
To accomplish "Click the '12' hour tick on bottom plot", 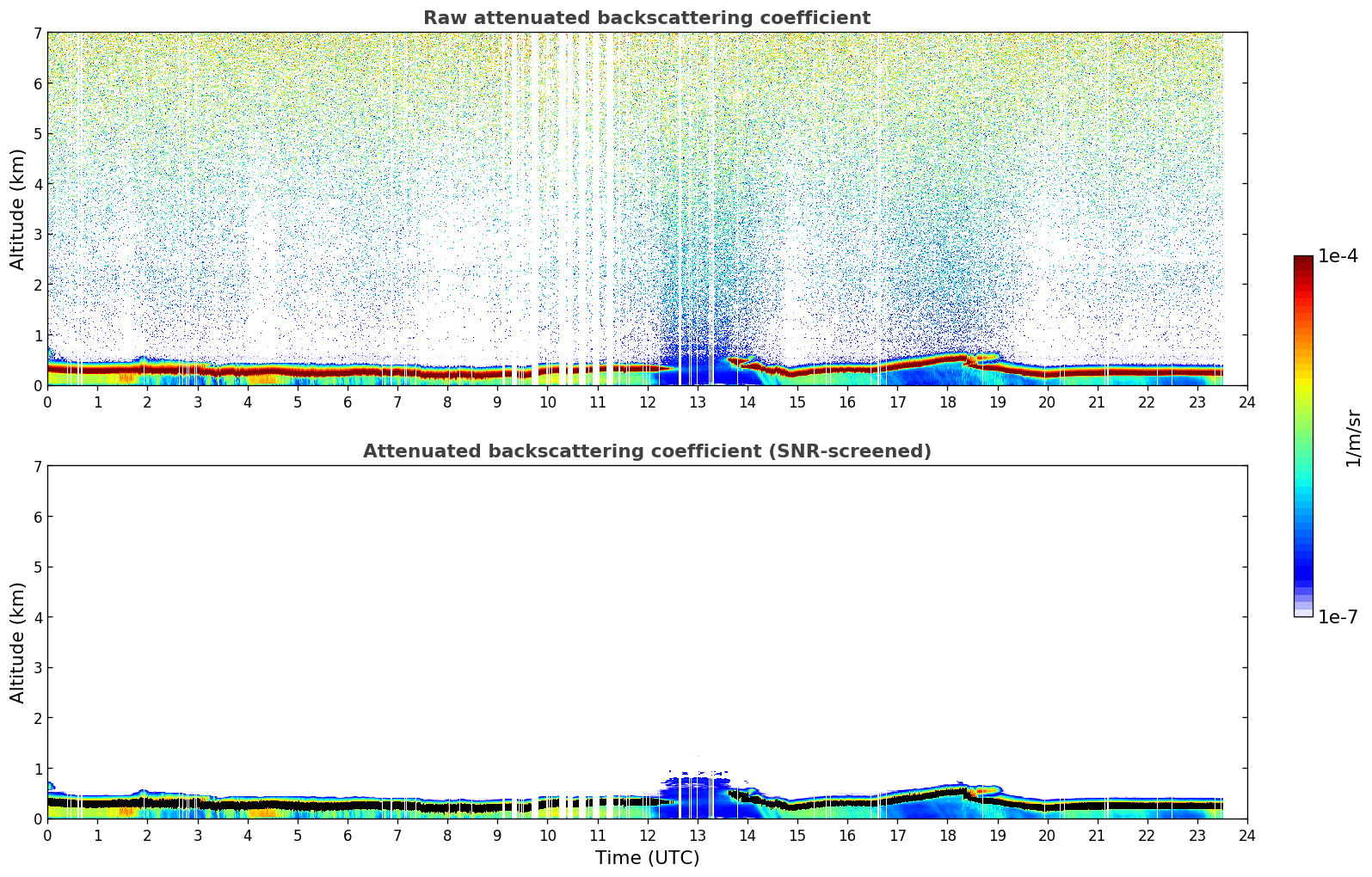I will click(x=647, y=836).
